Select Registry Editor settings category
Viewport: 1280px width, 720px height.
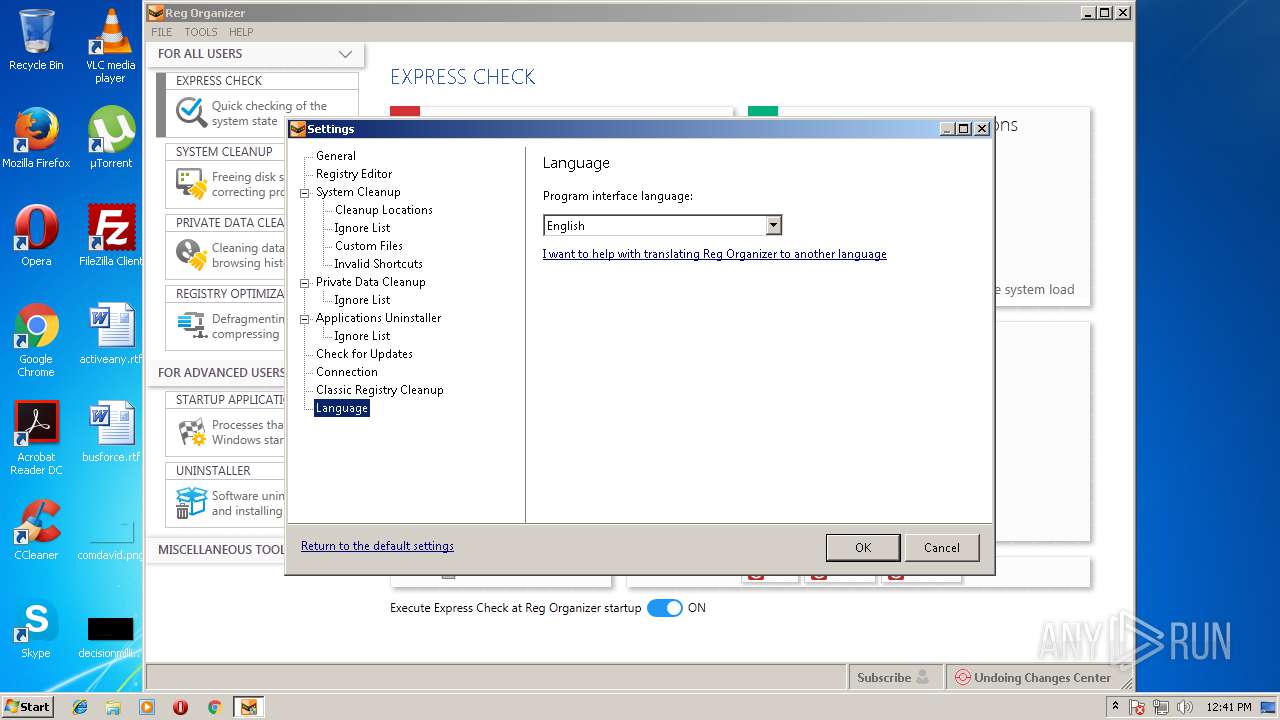pos(354,174)
